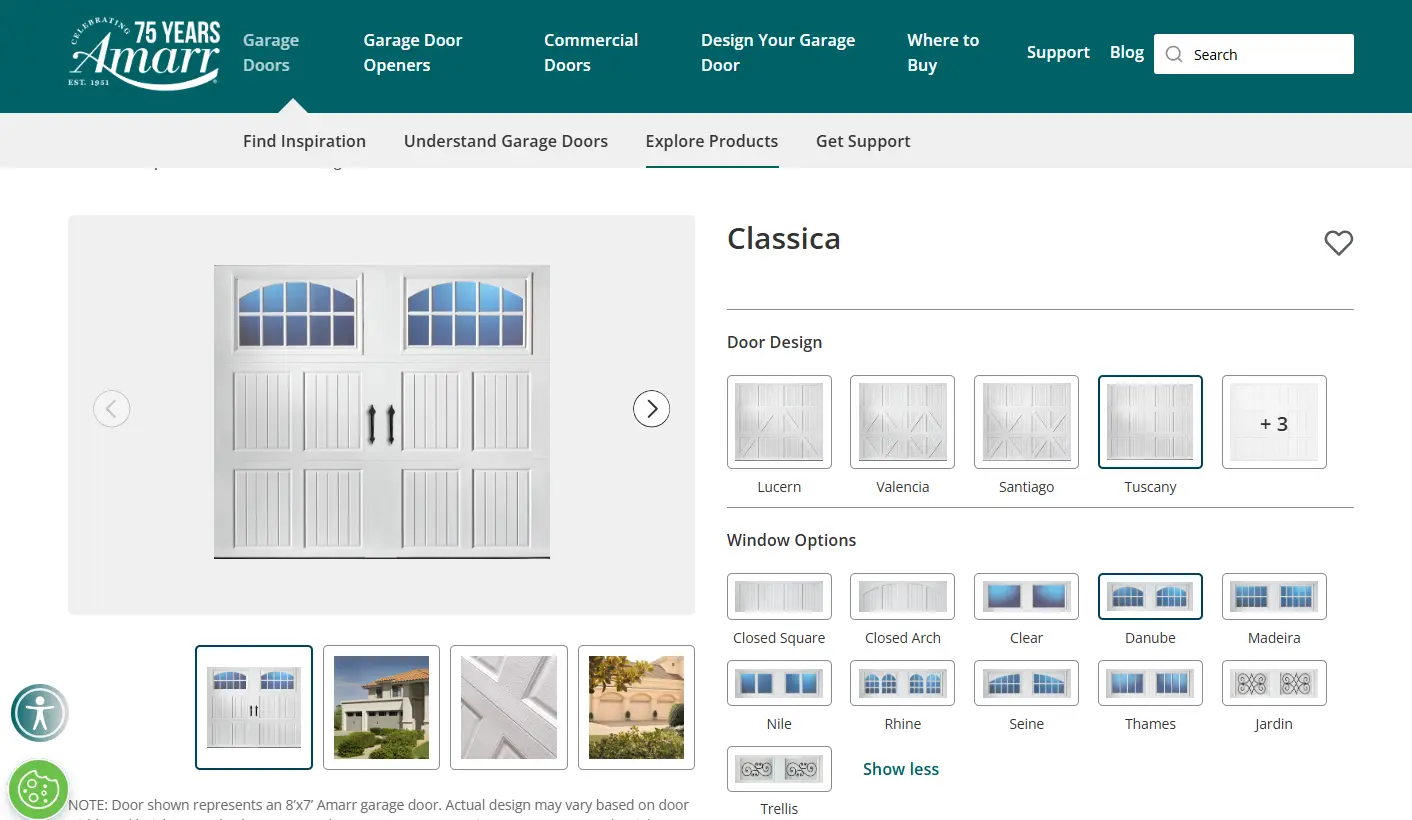Switch to Get Support tab
This screenshot has width=1412, height=820.
click(x=863, y=141)
